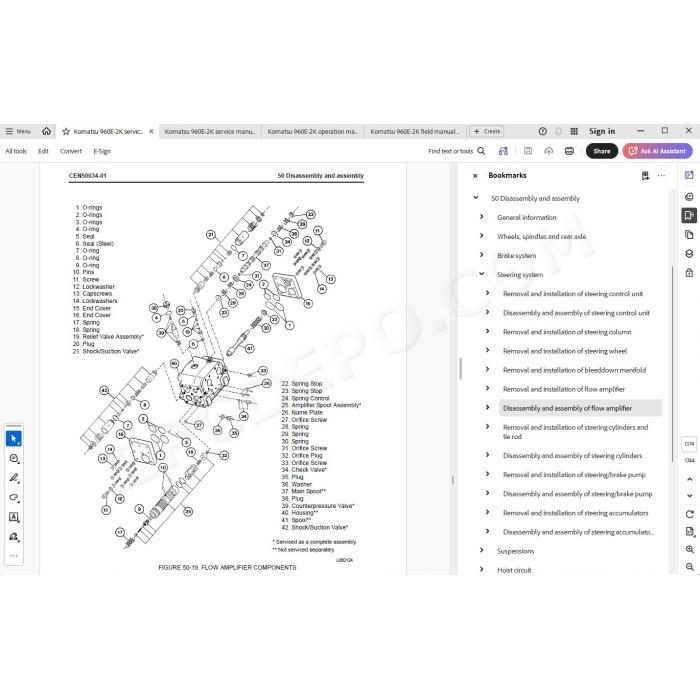Close the active Komatsu 960E-2K servic.. tab
The height and width of the screenshot is (700, 700).
pyautogui.click(x=151, y=131)
